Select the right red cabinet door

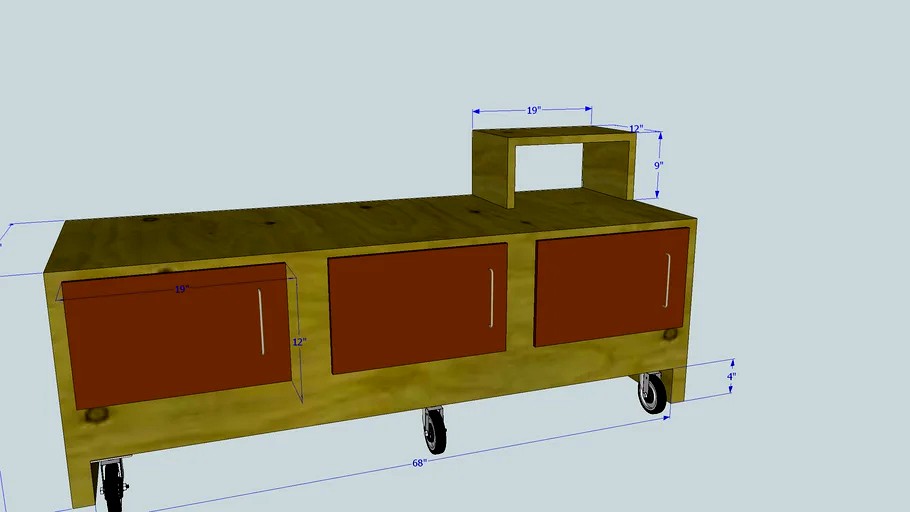[x=612, y=287]
